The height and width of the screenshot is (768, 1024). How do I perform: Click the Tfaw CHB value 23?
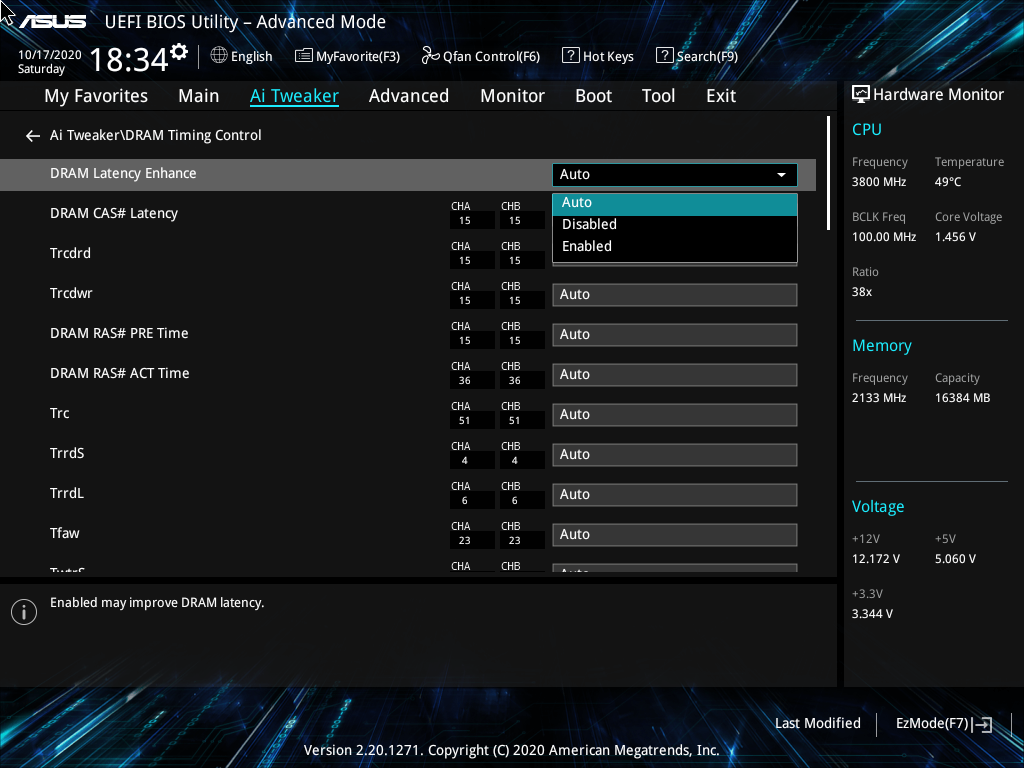515,541
